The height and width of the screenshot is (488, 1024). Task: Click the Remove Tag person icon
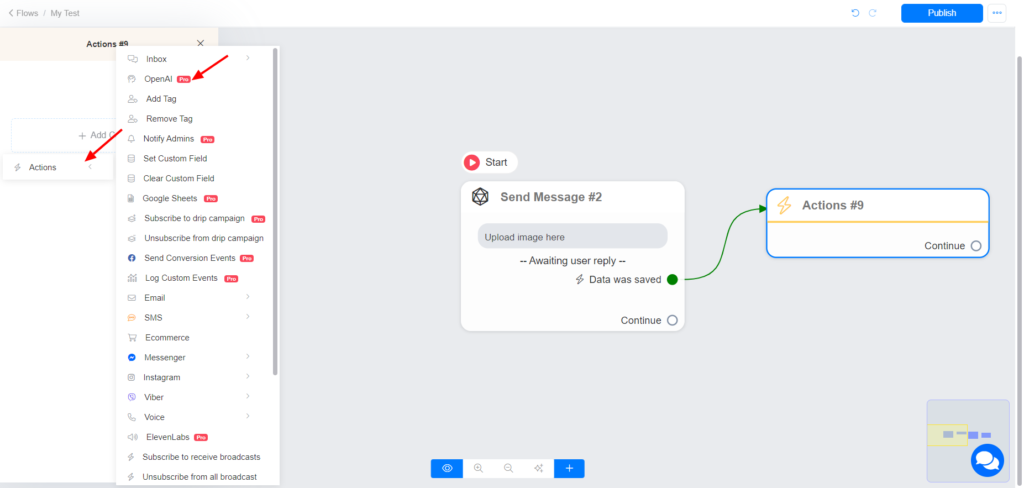coord(133,119)
